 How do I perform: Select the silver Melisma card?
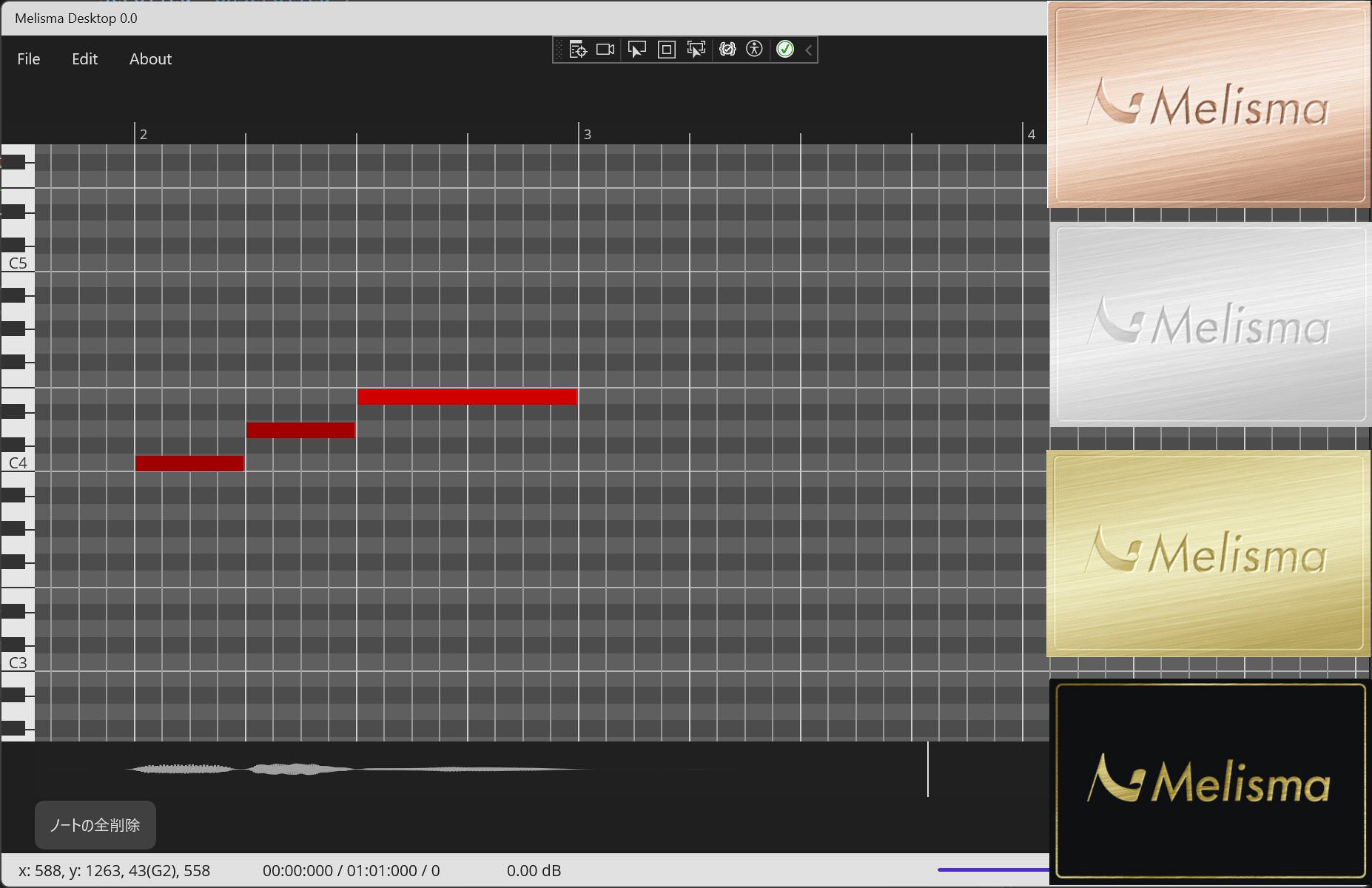[x=1211, y=325]
